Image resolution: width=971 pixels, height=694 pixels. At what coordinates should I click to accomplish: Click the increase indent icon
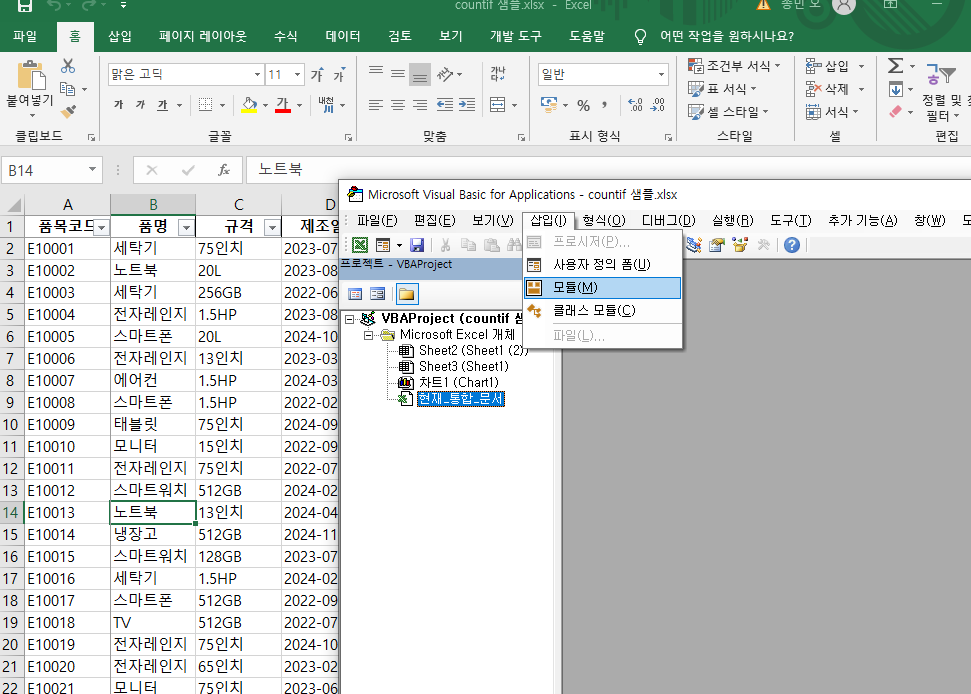[467, 105]
